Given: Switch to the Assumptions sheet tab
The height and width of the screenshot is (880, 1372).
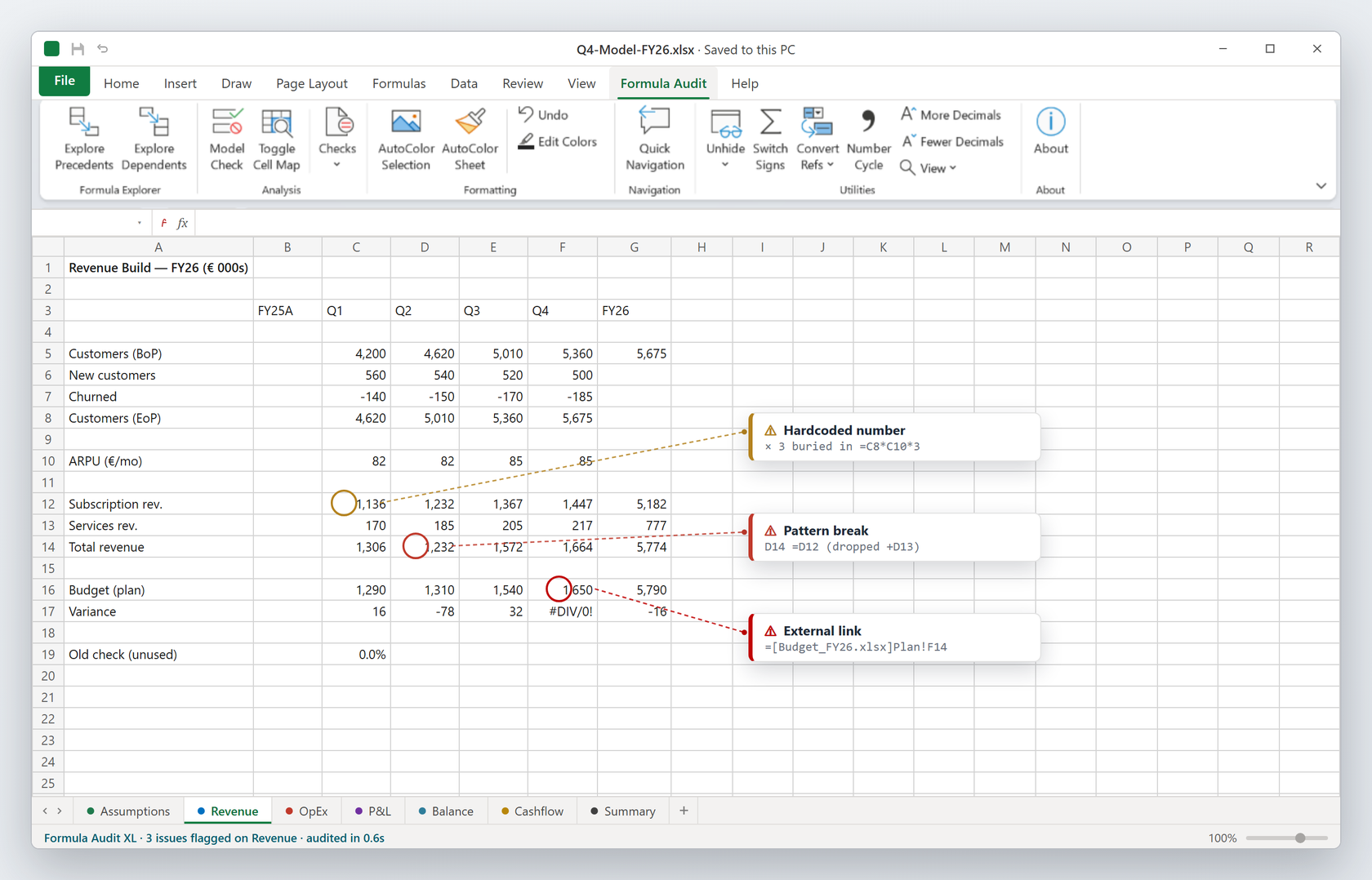Looking at the screenshot, I should point(128,811).
